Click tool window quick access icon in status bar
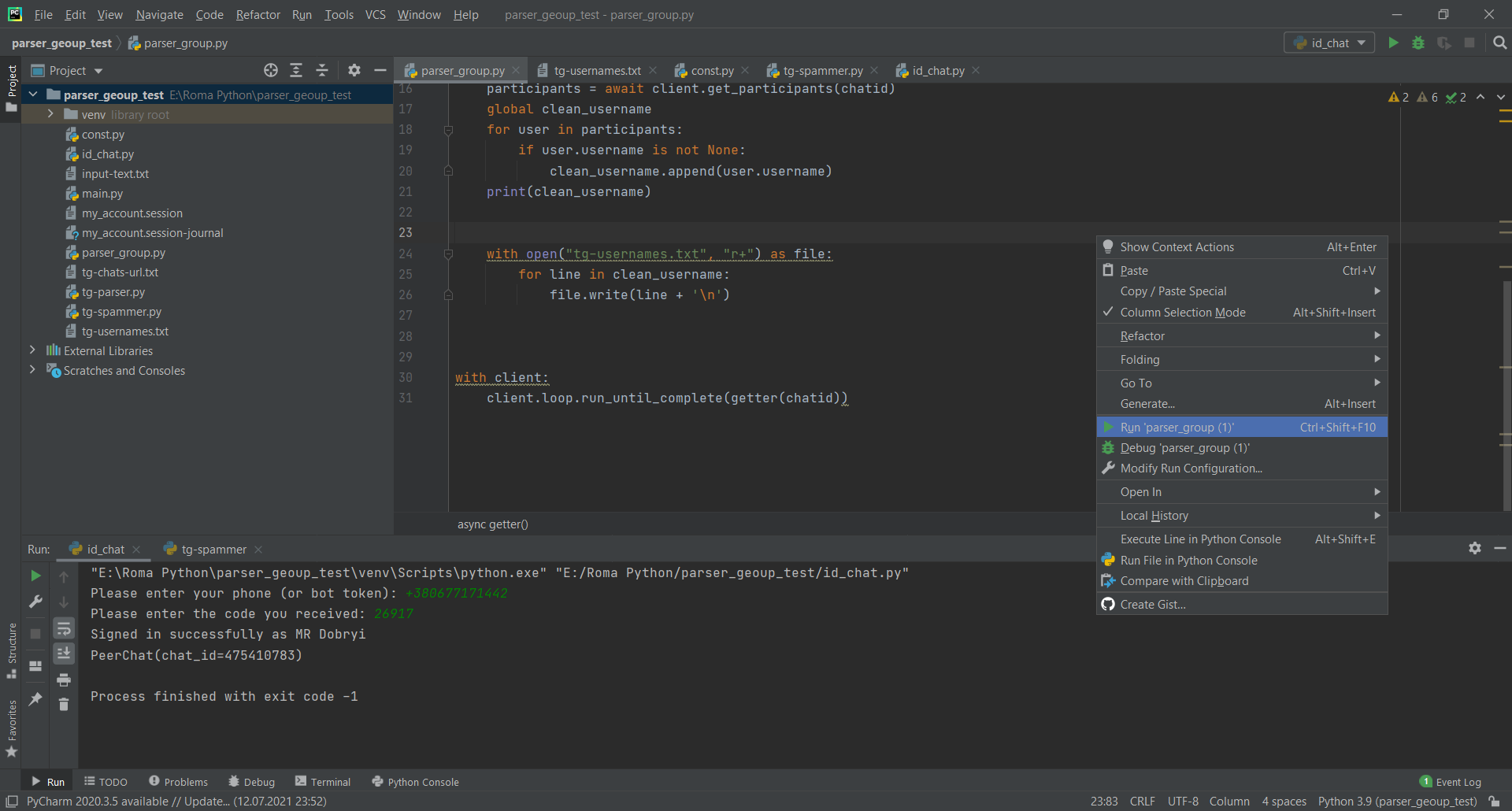The height and width of the screenshot is (811, 1512). click(x=12, y=802)
